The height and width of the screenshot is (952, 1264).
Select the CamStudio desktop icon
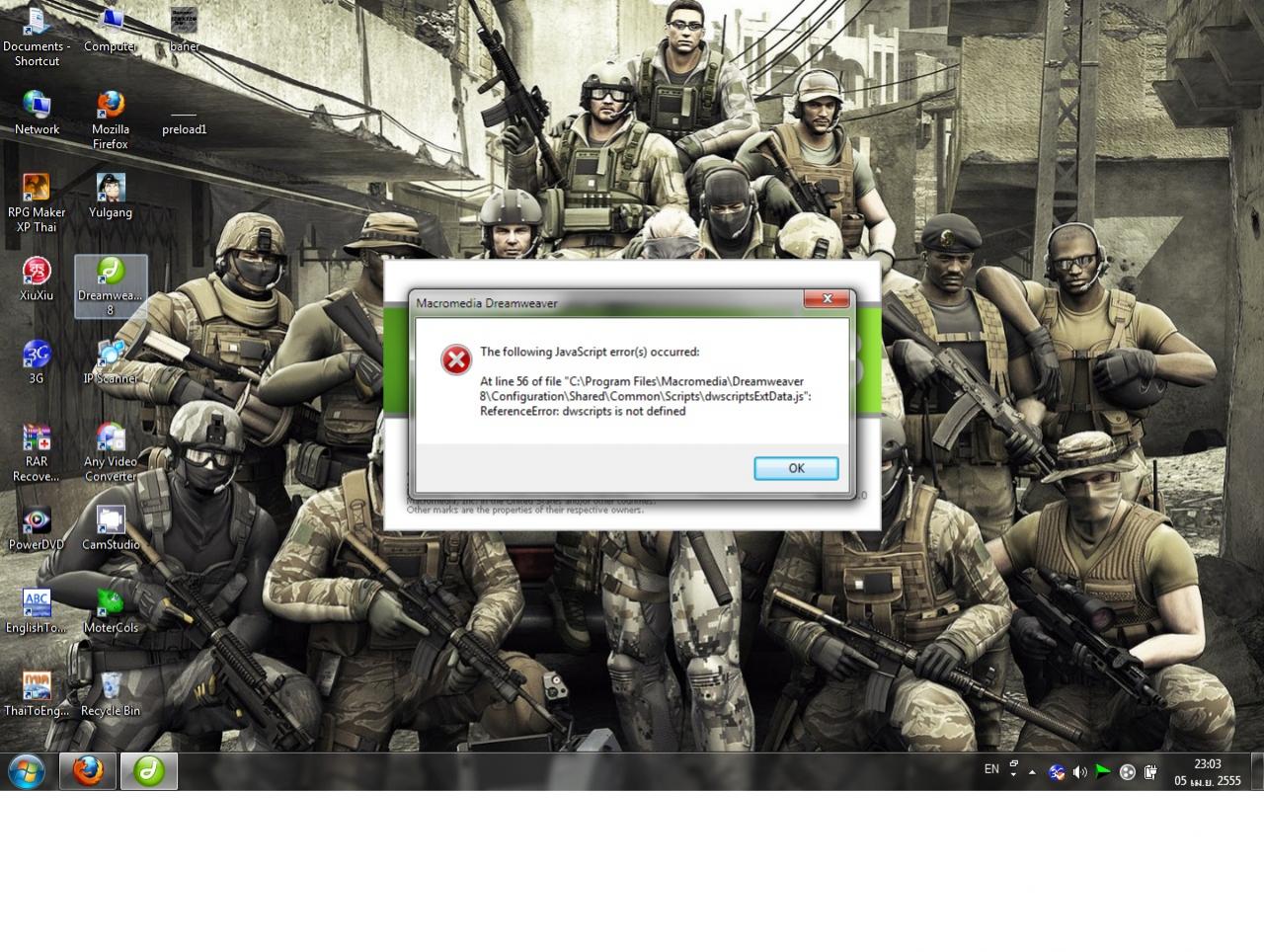coord(111,528)
